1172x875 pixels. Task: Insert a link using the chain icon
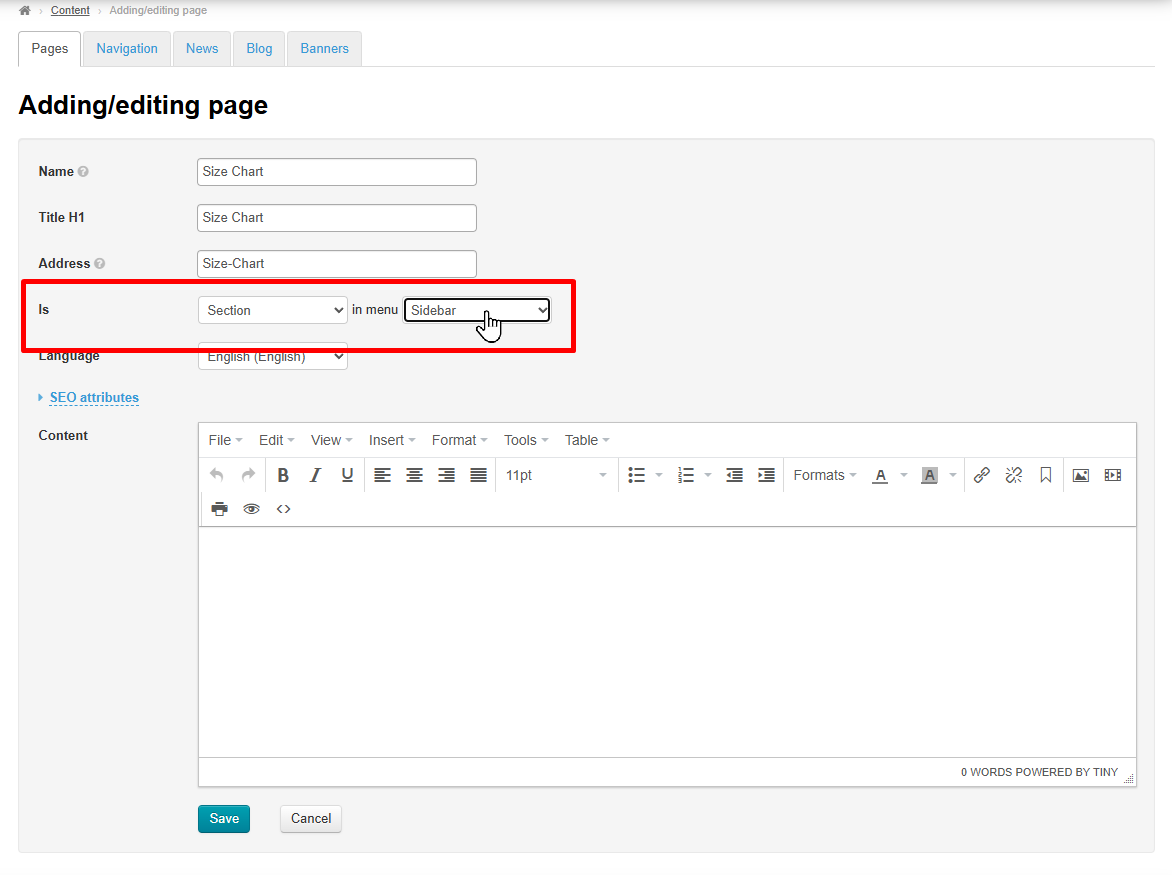[x=982, y=476]
